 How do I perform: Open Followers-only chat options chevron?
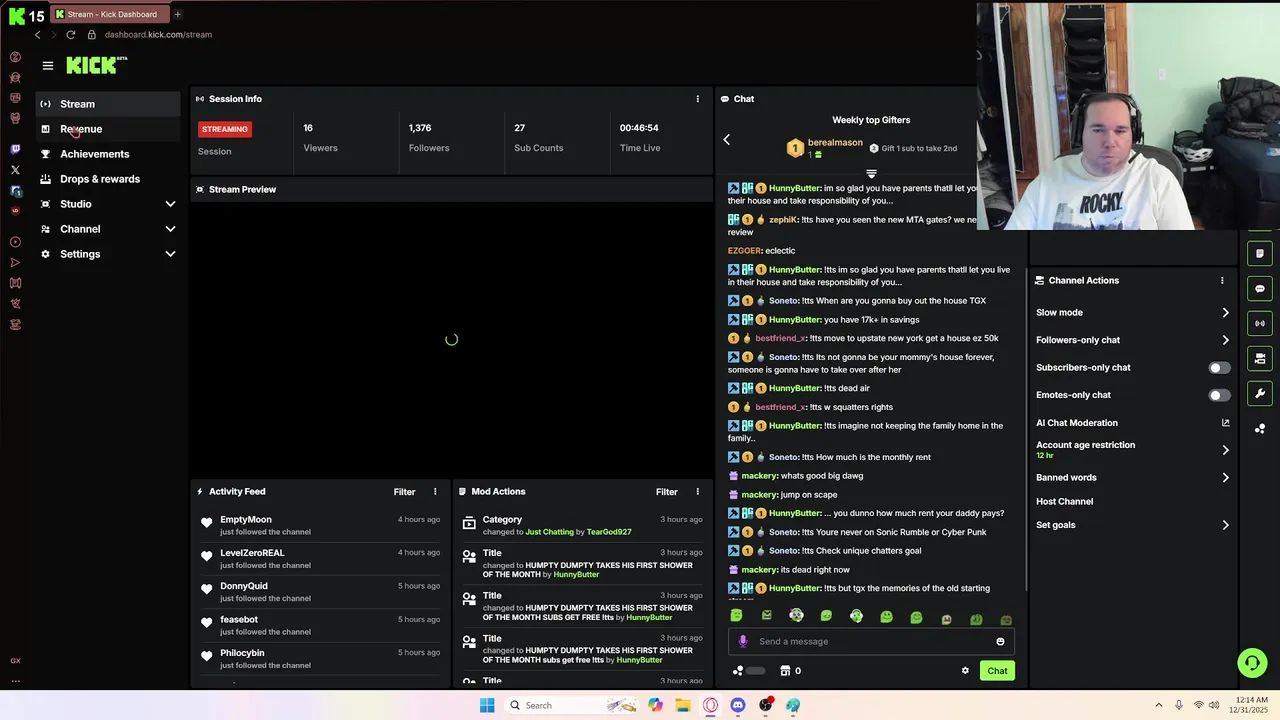pyautogui.click(x=1225, y=340)
